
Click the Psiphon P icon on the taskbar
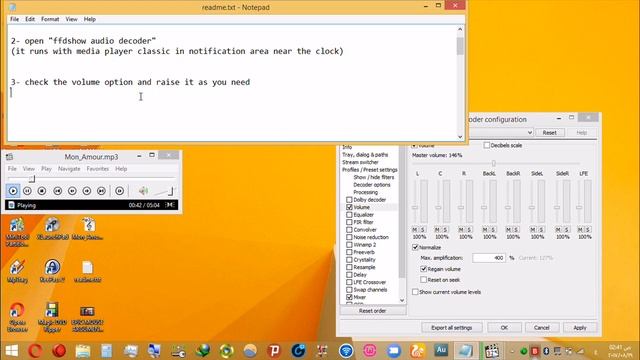(x=274, y=351)
